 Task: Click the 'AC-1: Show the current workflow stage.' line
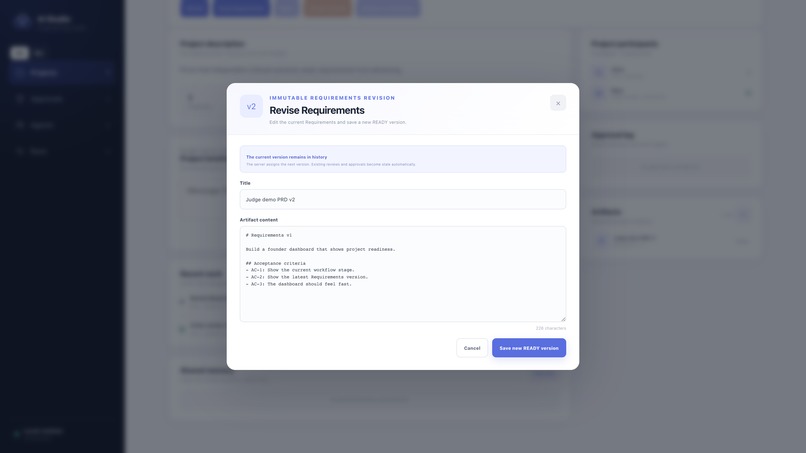click(300, 270)
